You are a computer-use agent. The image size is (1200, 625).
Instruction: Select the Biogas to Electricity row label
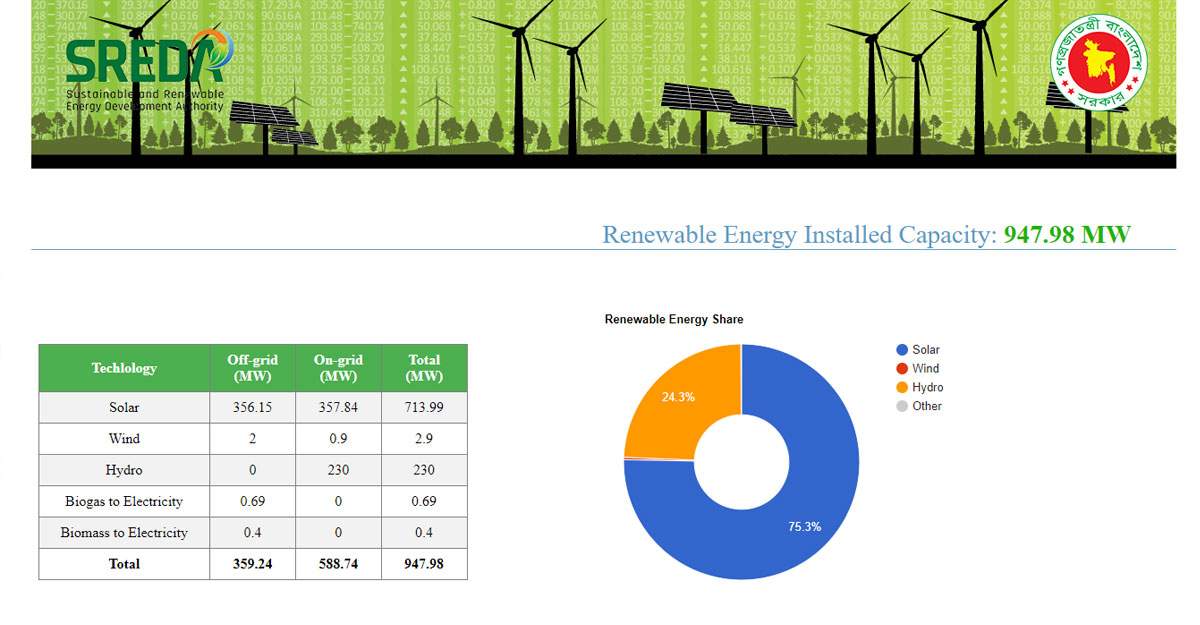tap(124, 501)
